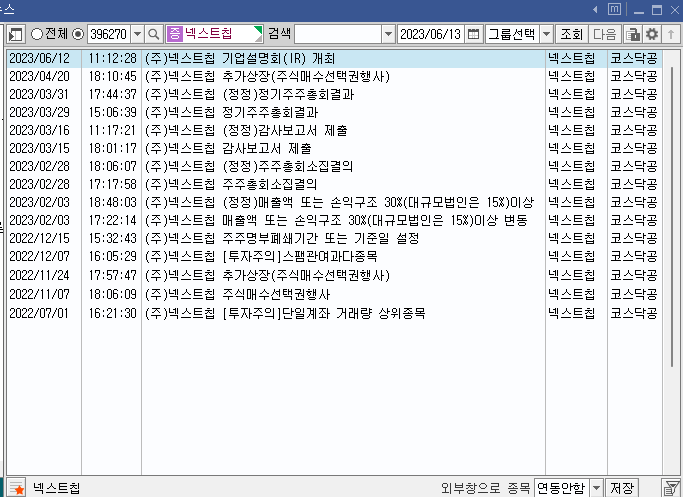683x497 pixels.
Task: Click the magnifier stock search icon
Action: 153,34
